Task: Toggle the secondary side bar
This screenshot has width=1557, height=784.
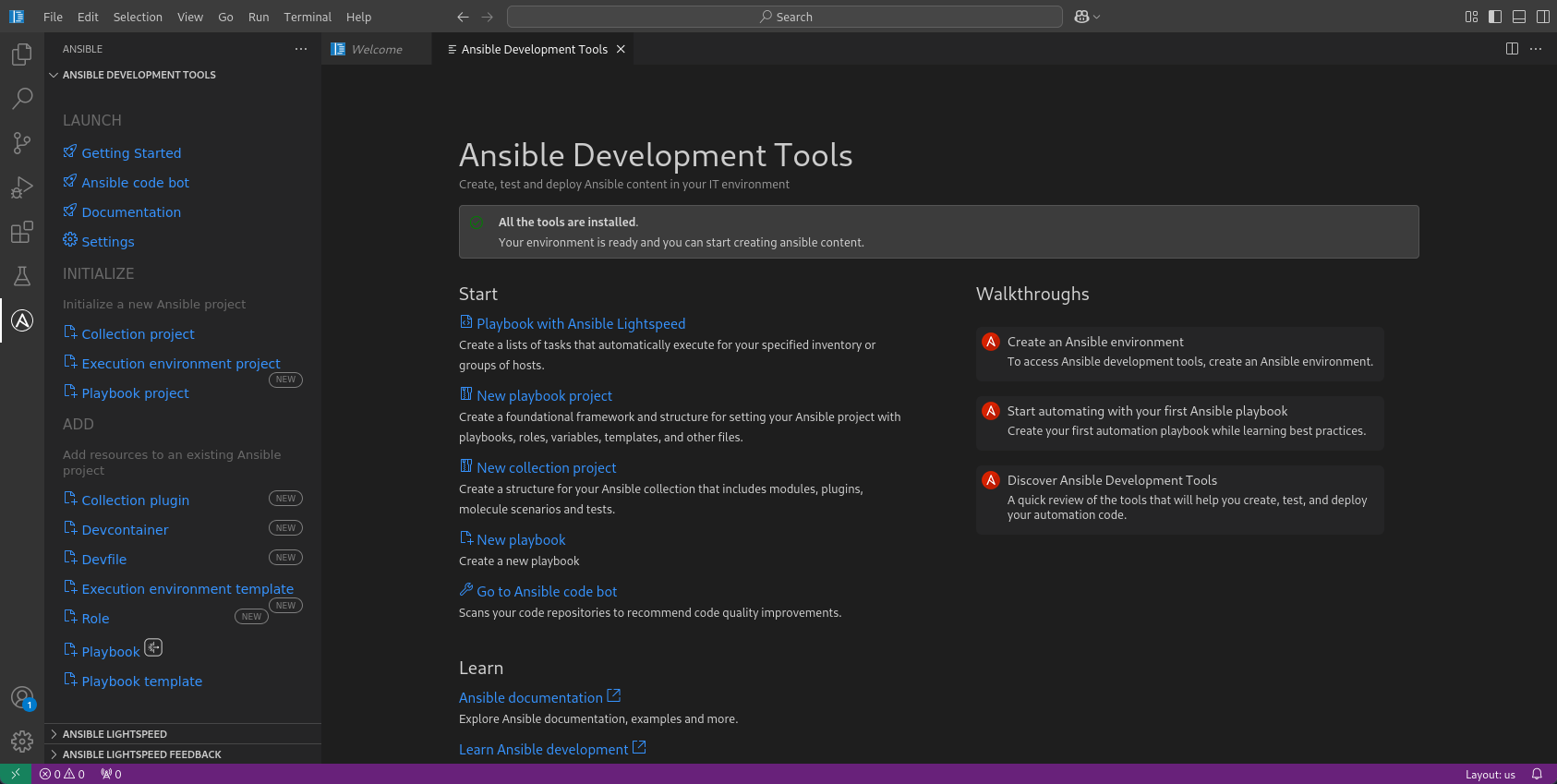Action: pyautogui.click(x=1543, y=17)
